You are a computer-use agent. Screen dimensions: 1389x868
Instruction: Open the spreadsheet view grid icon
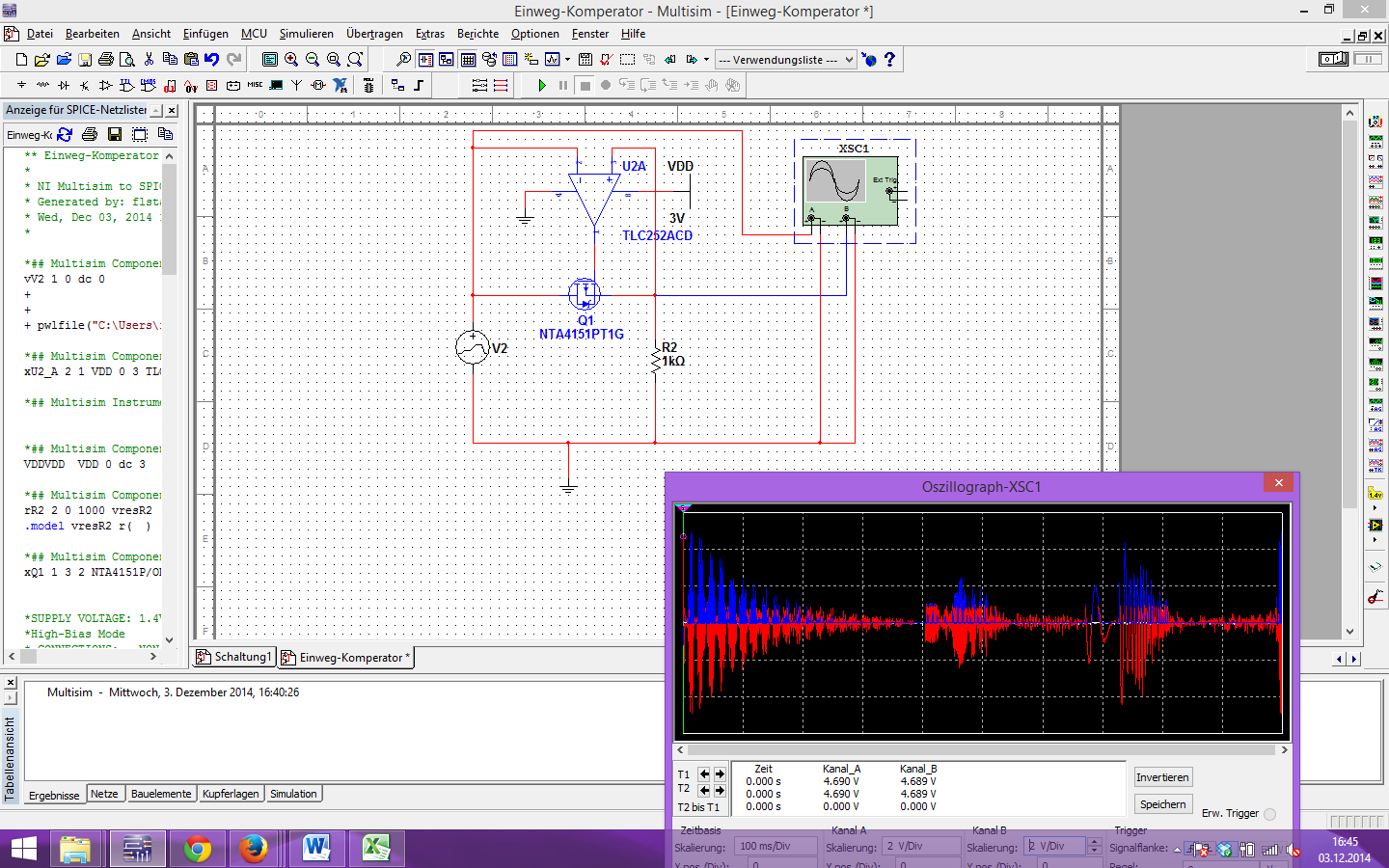pos(468,60)
